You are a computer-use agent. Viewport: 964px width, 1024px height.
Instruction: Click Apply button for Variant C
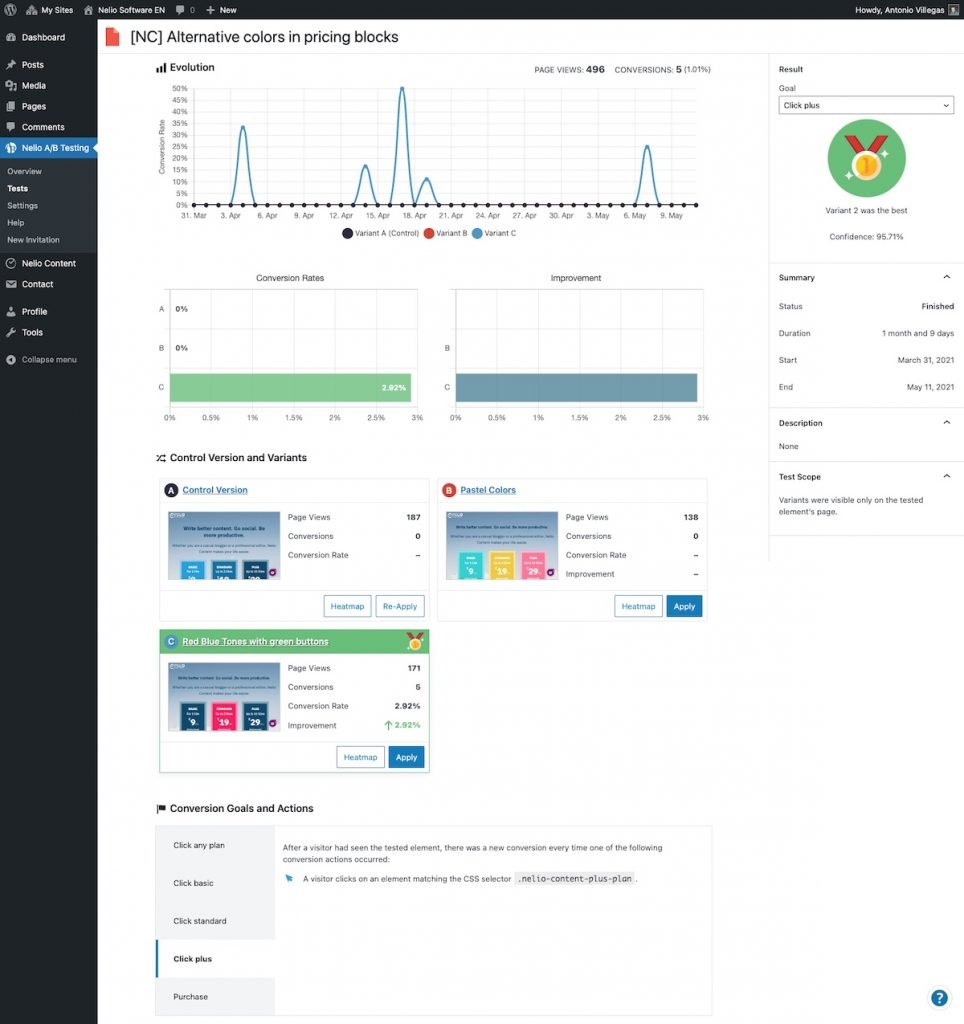[x=406, y=757]
